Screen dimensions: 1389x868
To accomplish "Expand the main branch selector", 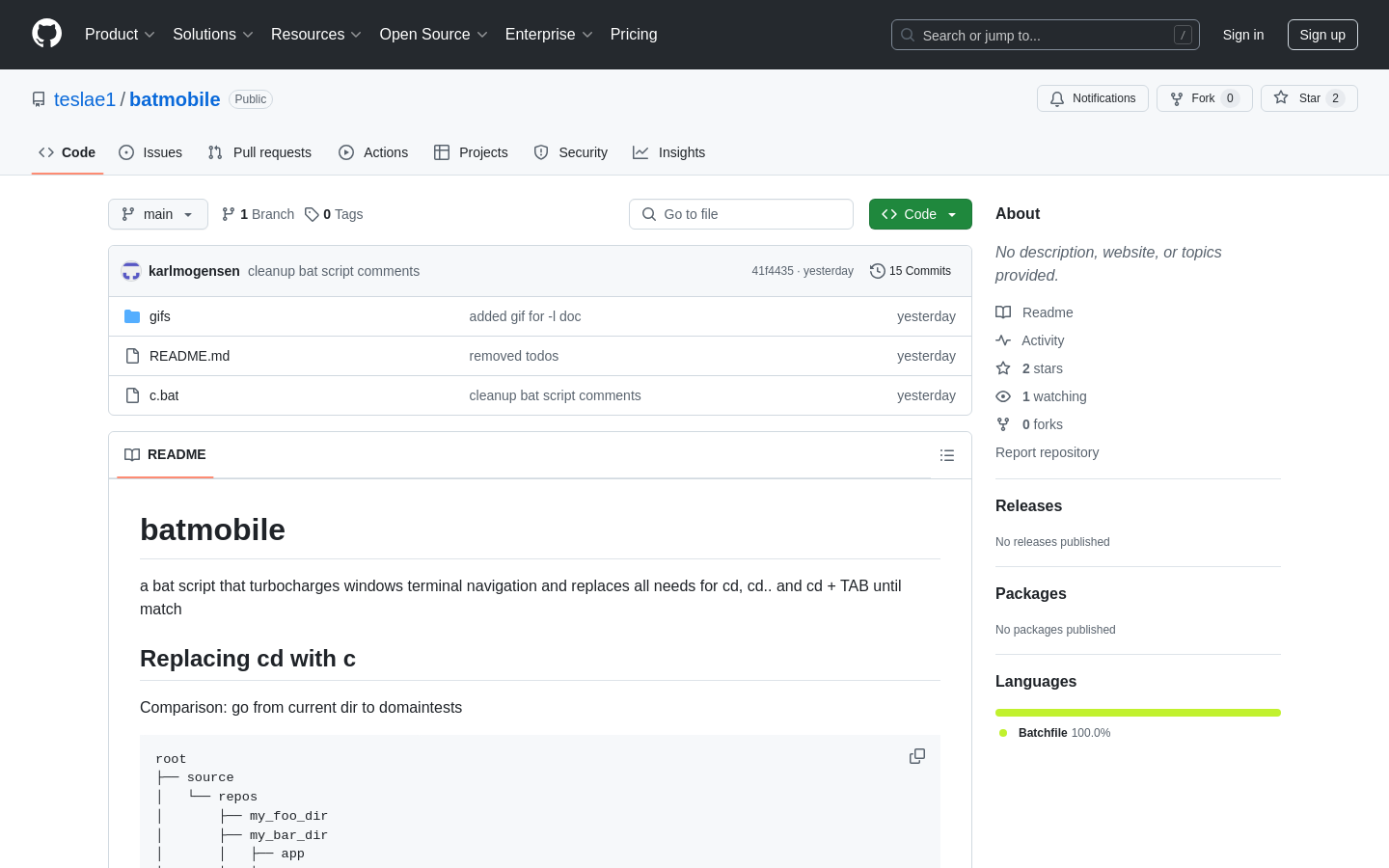I will point(158,214).
